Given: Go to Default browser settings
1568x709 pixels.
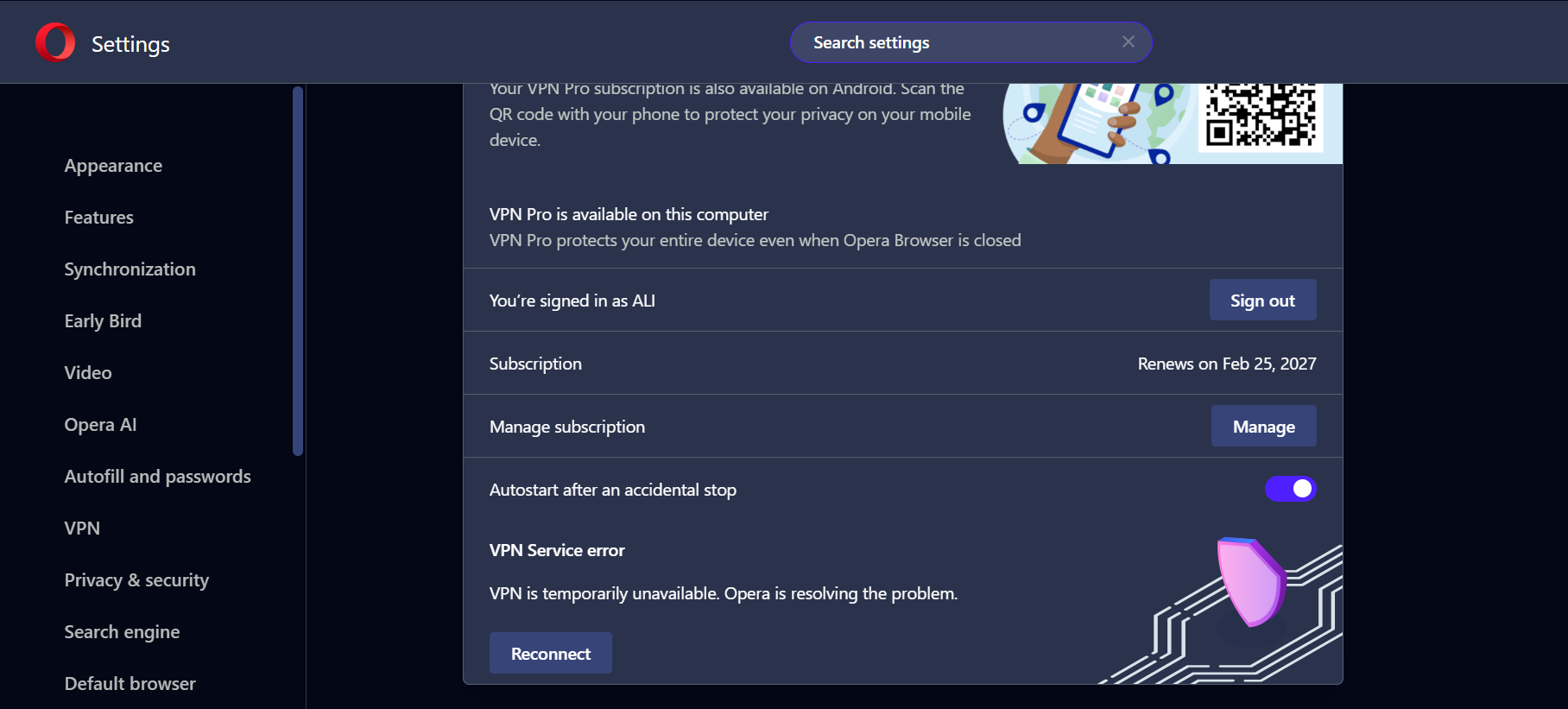Looking at the screenshot, I should 130,684.
